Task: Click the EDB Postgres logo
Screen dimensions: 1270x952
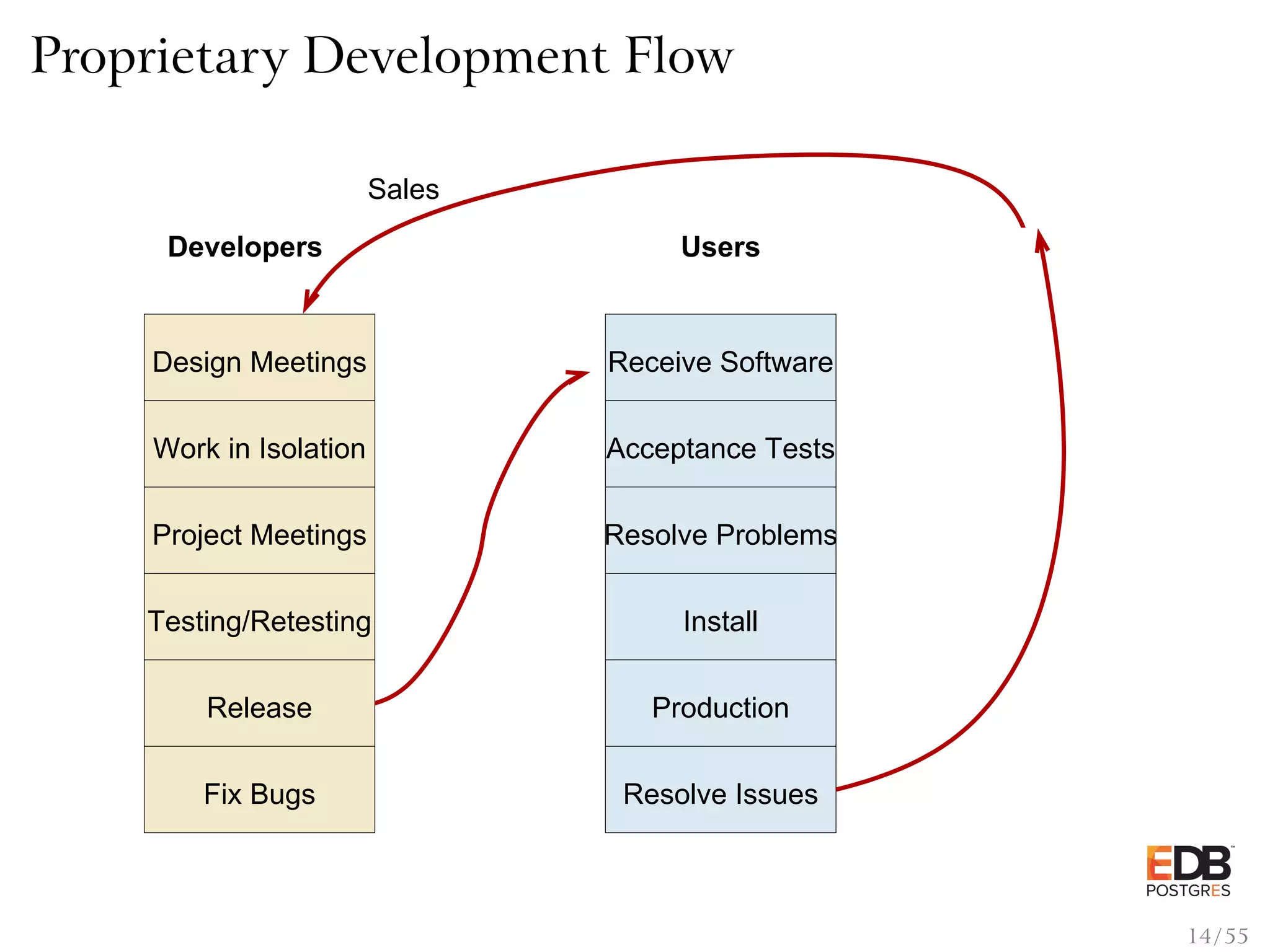Action: pyautogui.click(x=1189, y=871)
